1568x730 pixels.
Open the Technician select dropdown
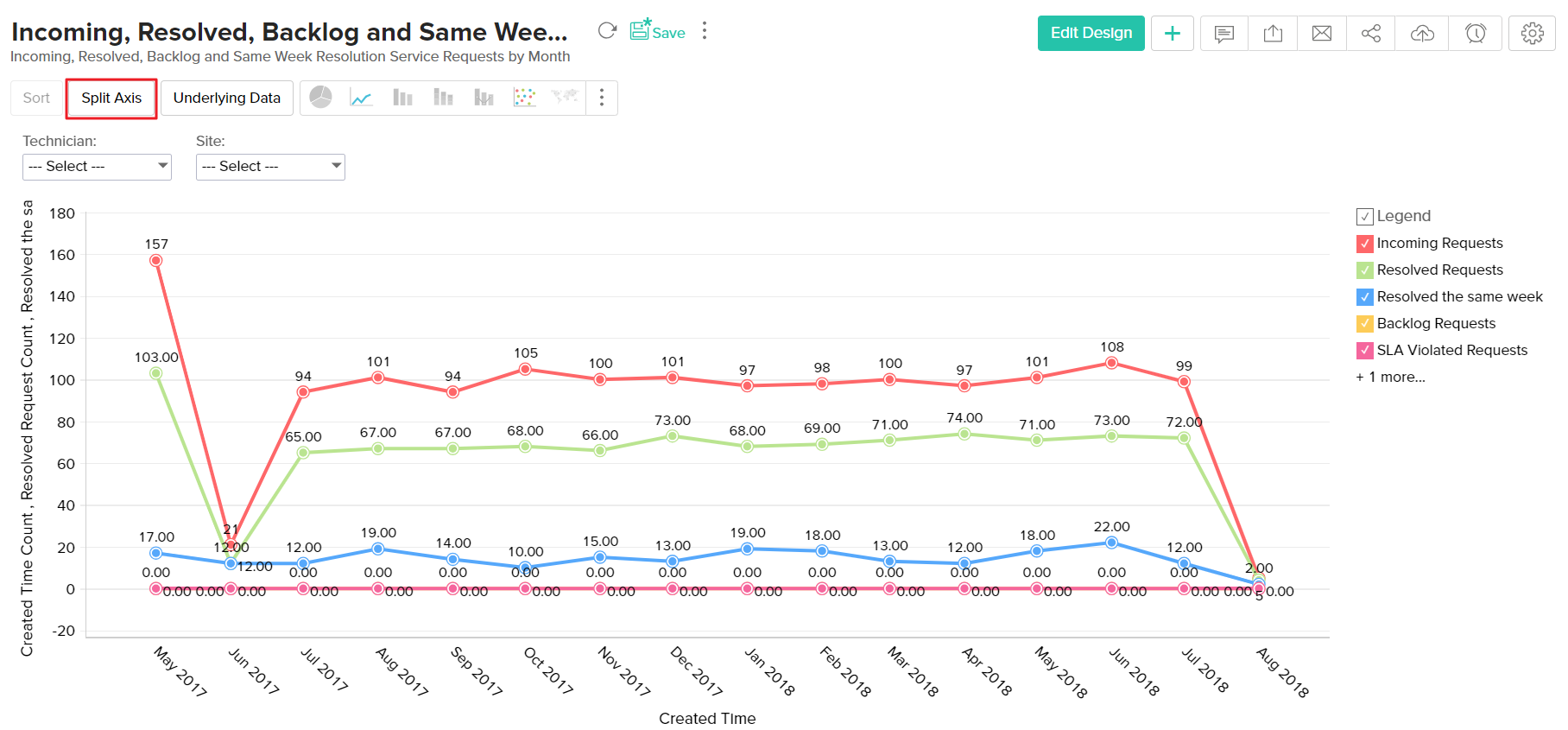[x=96, y=166]
